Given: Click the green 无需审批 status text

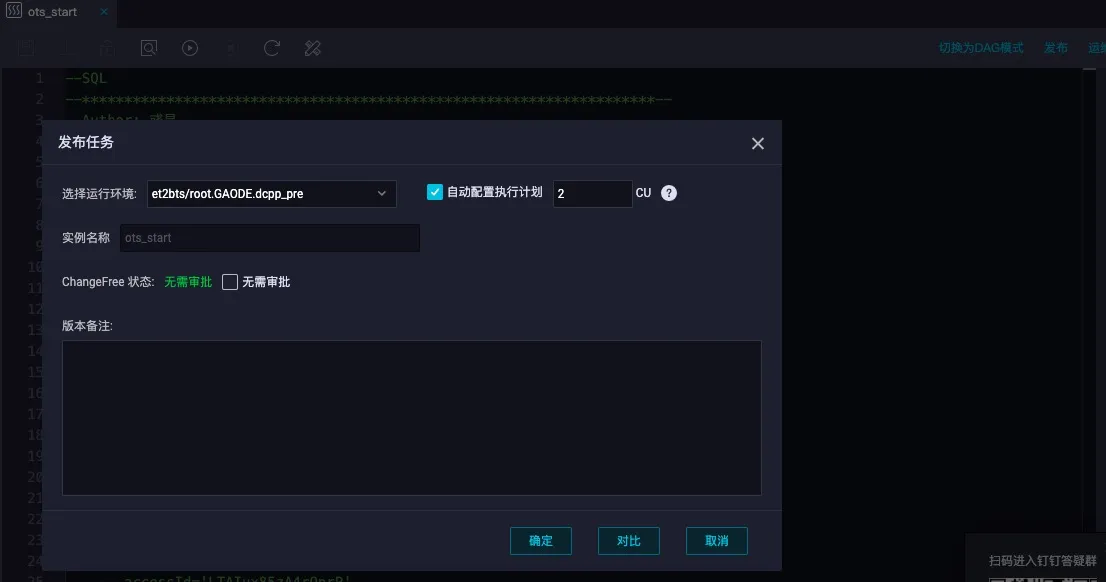Looking at the screenshot, I should click(188, 281).
